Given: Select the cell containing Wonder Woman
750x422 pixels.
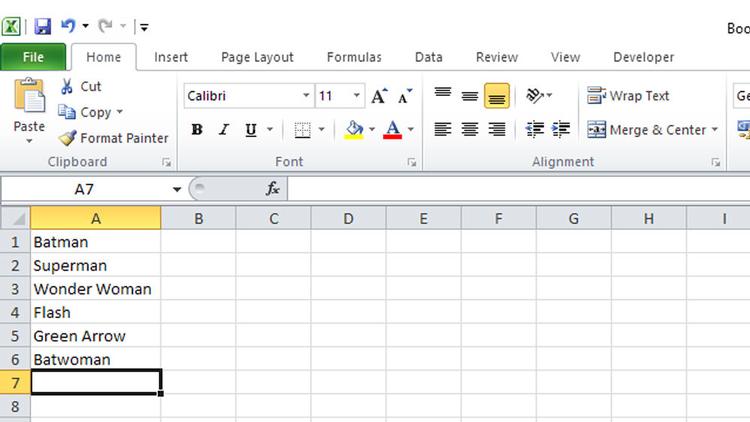Looking at the screenshot, I should [x=95, y=289].
